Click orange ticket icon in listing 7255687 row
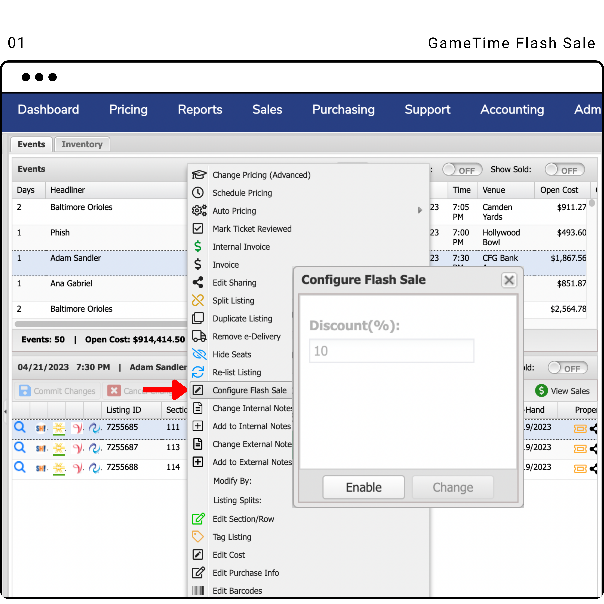This screenshot has width=604, height=604. click(580, 449)
